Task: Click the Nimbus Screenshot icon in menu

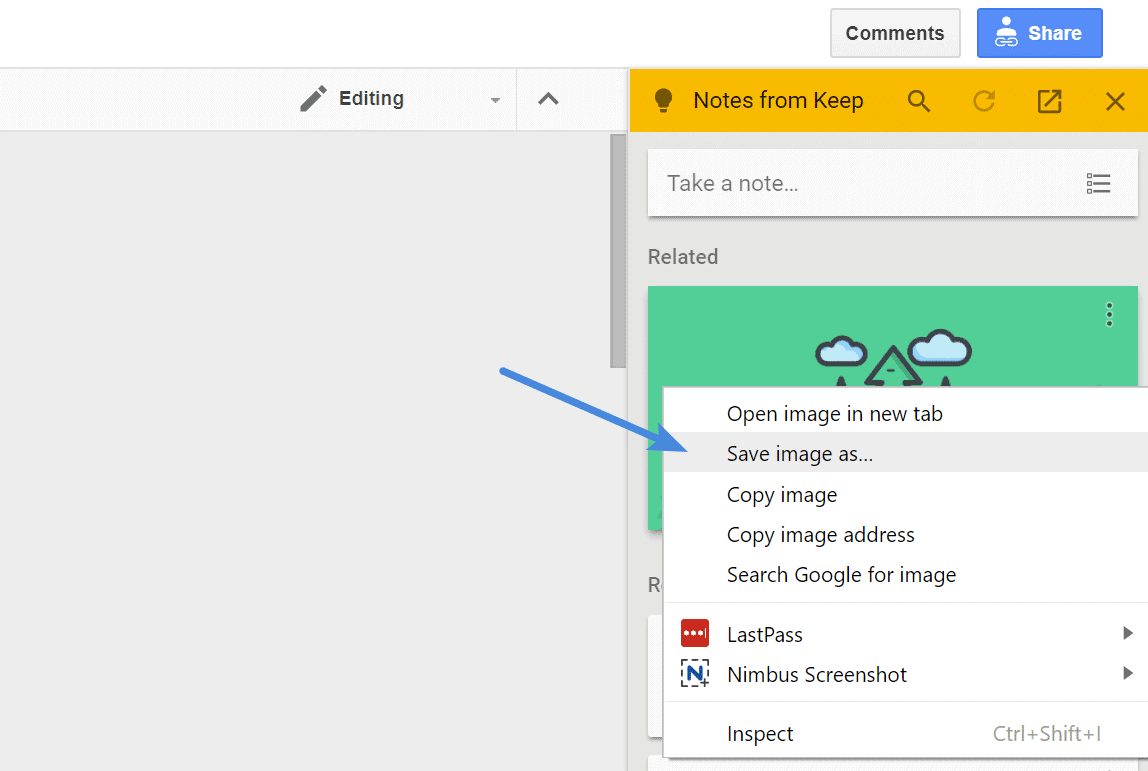Action: click(x=695, y=674)
